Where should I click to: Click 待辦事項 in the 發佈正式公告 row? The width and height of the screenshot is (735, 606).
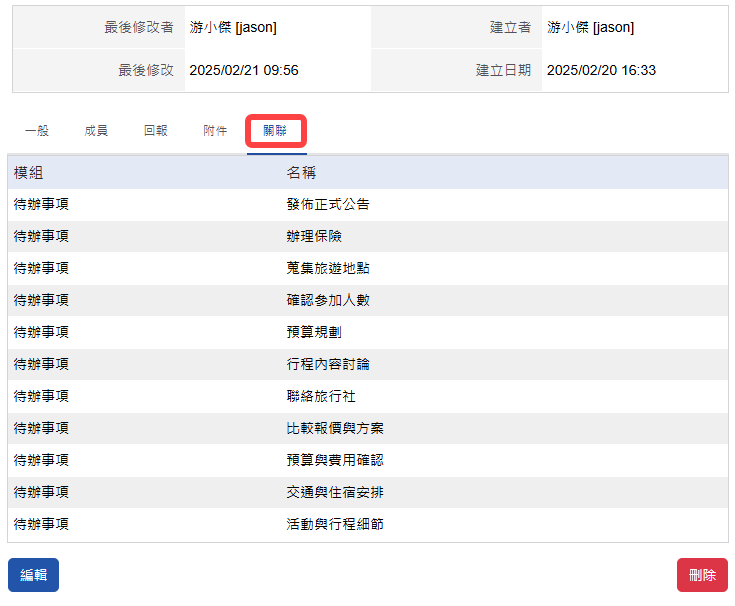pos(41,204)
